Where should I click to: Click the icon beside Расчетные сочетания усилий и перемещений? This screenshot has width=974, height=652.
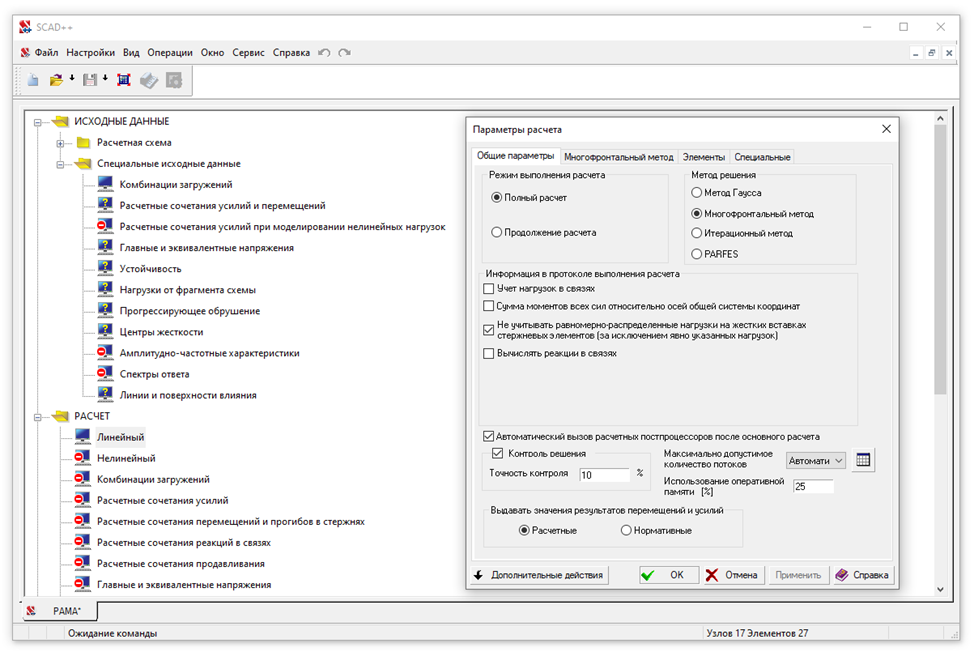point(105,205)
